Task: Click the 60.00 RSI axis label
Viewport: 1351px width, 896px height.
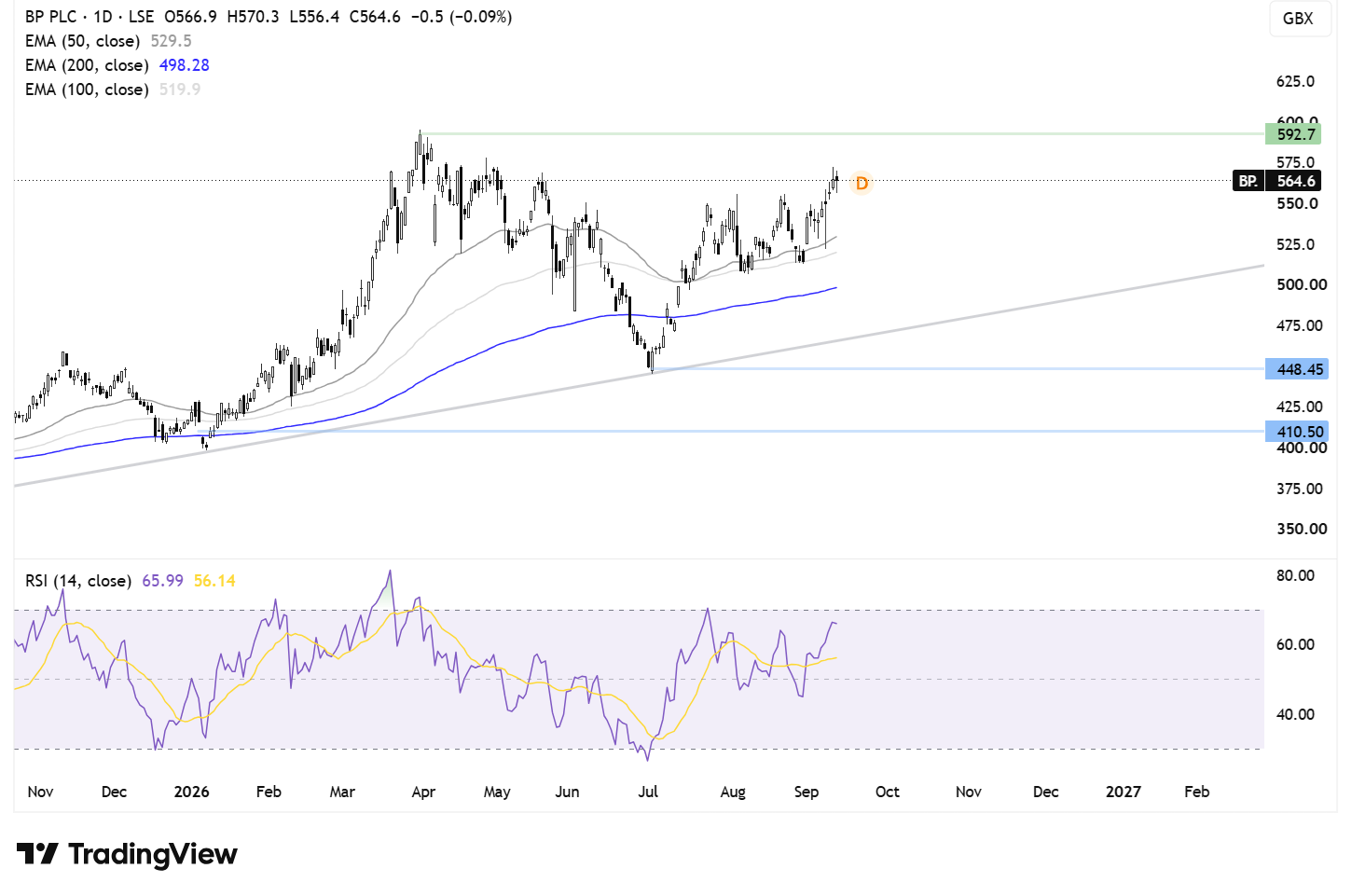Action: pyautogui.click(x=1296, y=644)
